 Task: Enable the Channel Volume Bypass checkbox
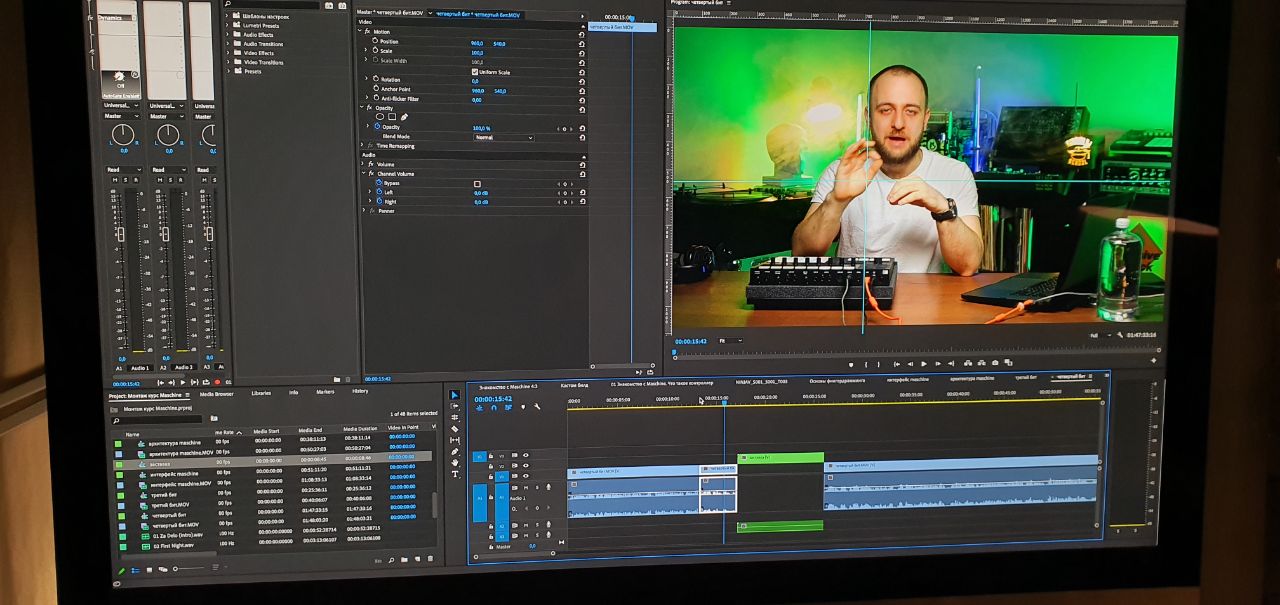[477, 184]
